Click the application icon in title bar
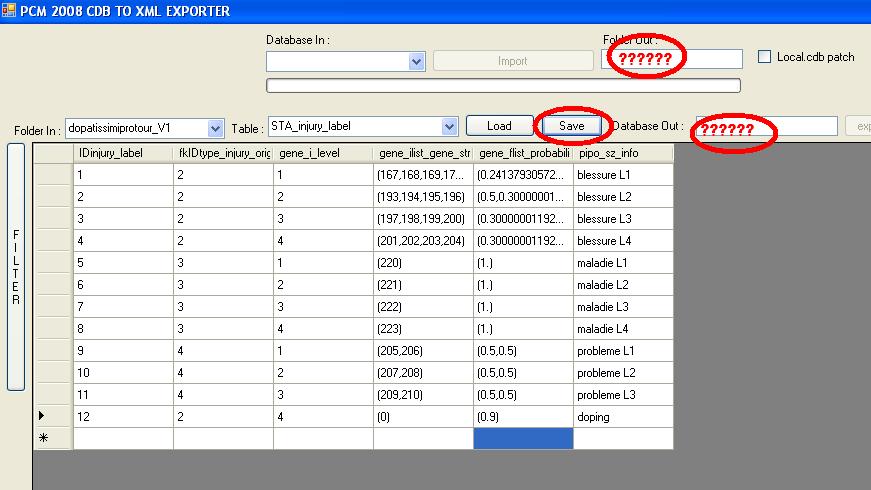This screenshot has width=871, height=490. click(x=9, y=11)
